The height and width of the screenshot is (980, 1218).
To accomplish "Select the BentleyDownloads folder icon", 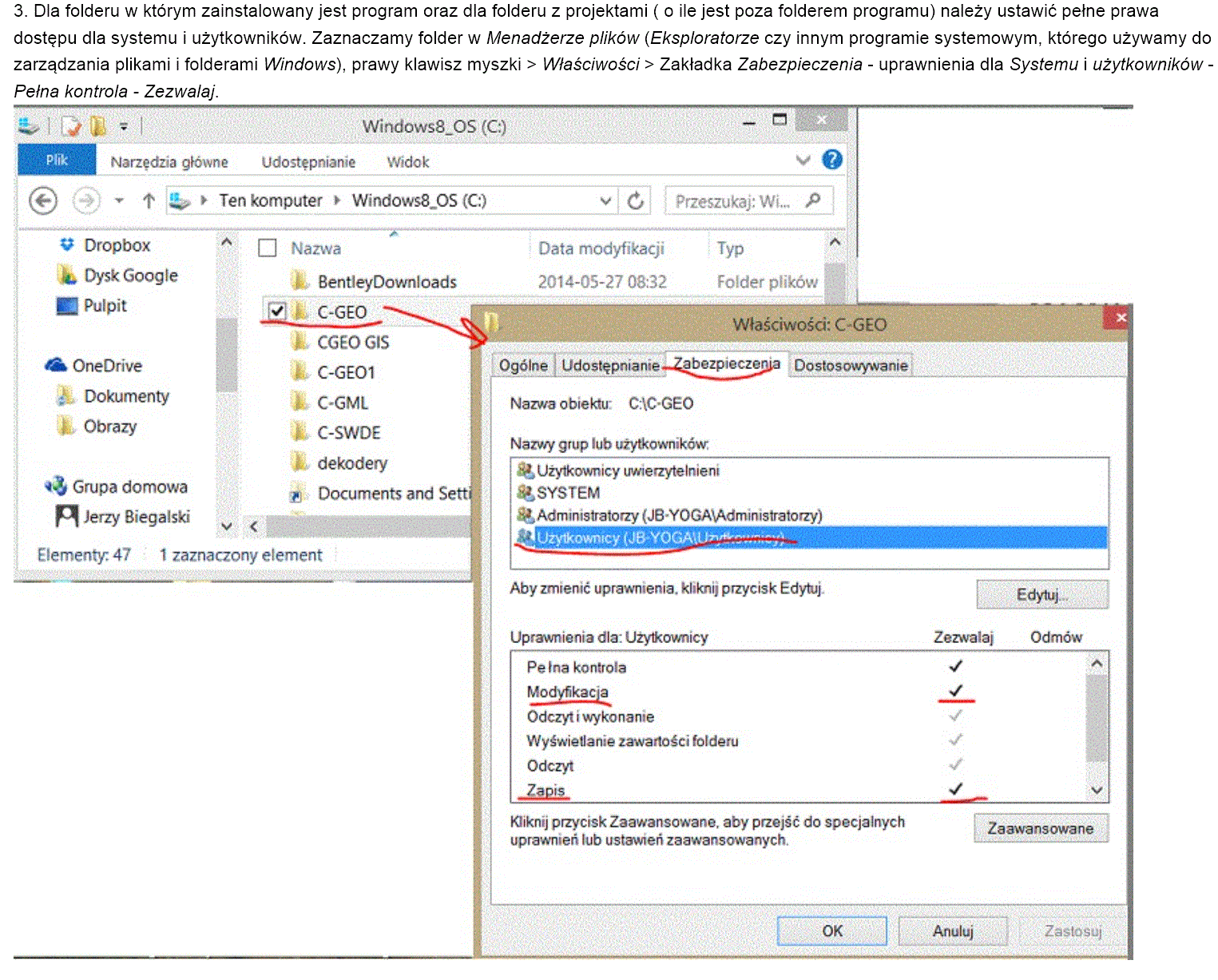I will [300, 281].
